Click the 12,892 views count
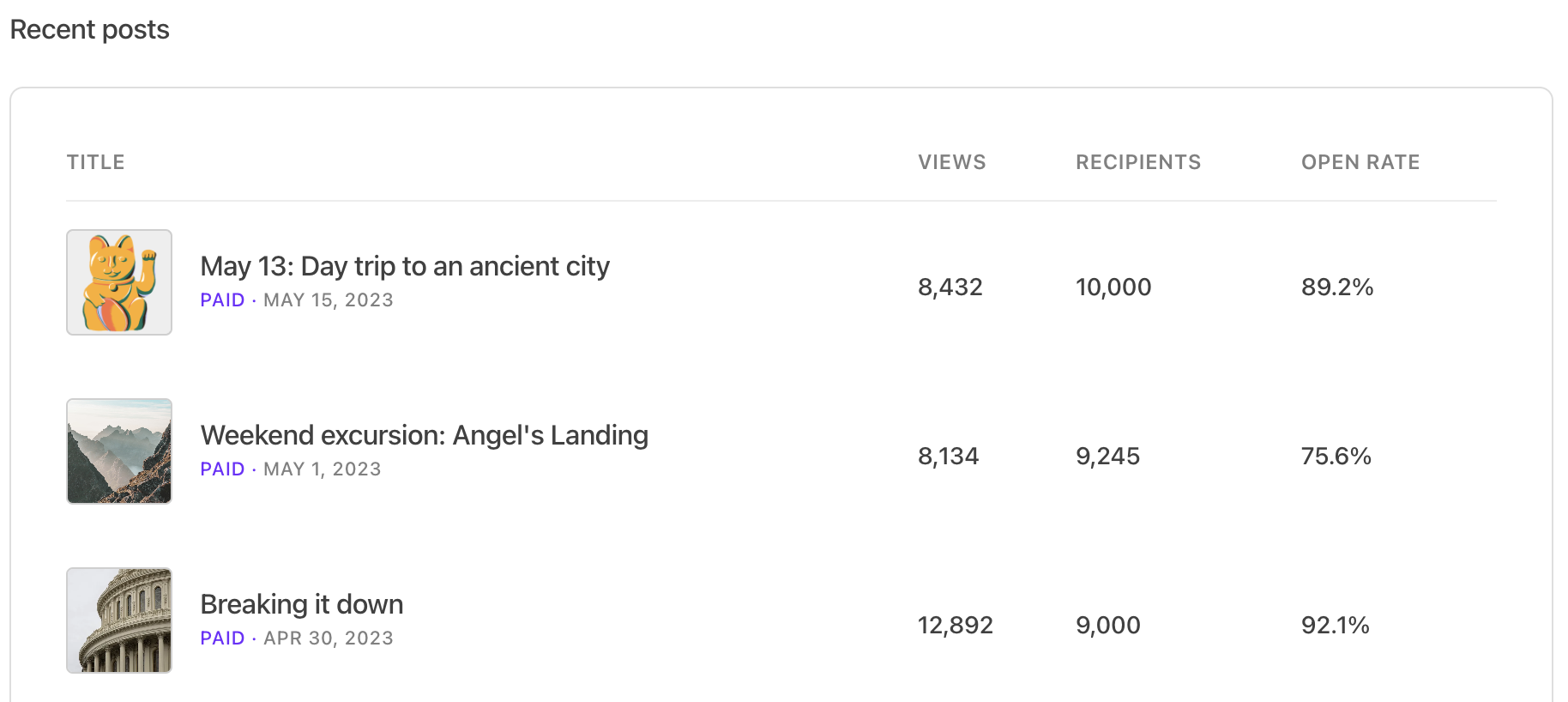1568x702 pixels. pos(955,625)
